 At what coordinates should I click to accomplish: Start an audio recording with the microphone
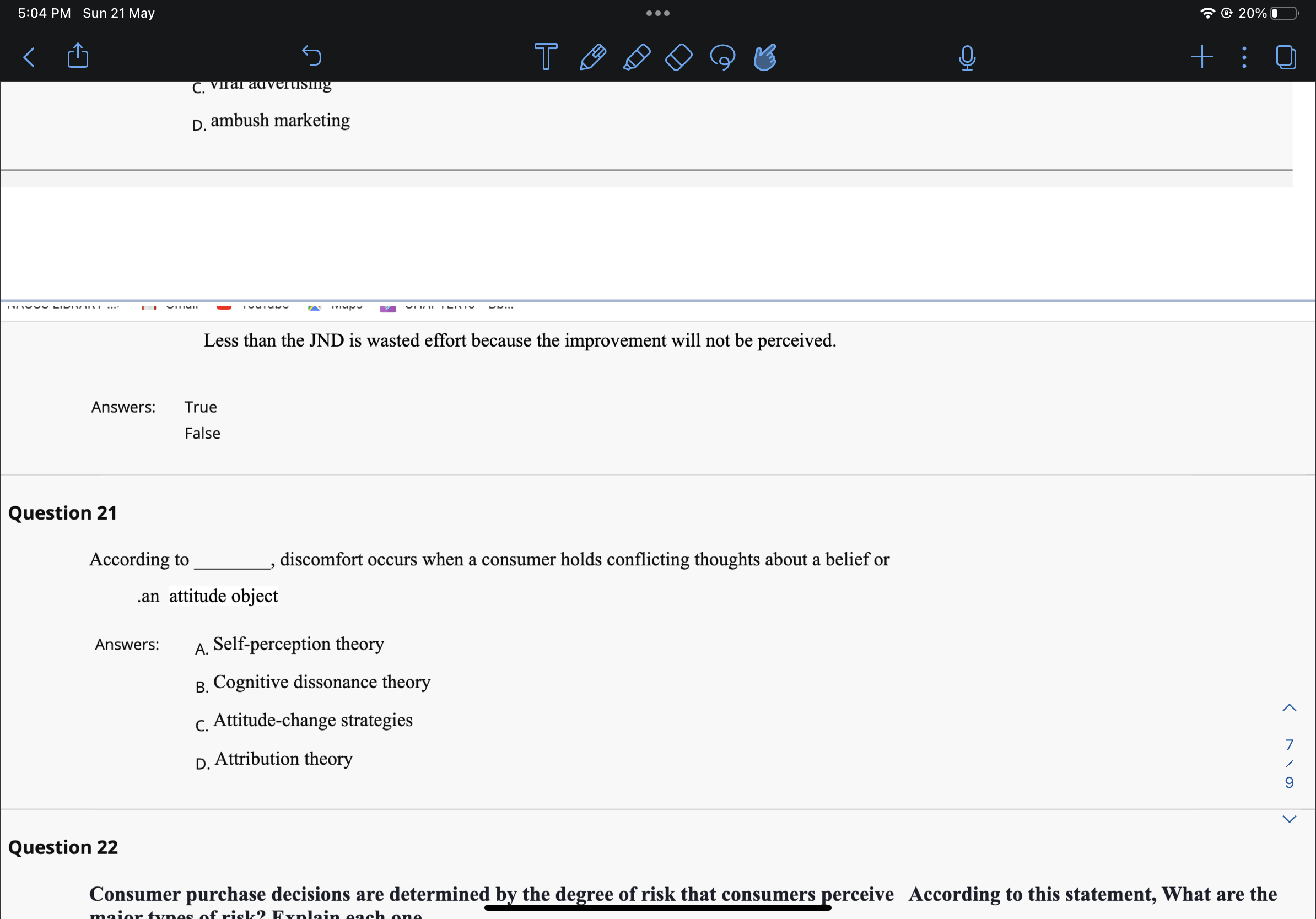click(x=967, y=56)
